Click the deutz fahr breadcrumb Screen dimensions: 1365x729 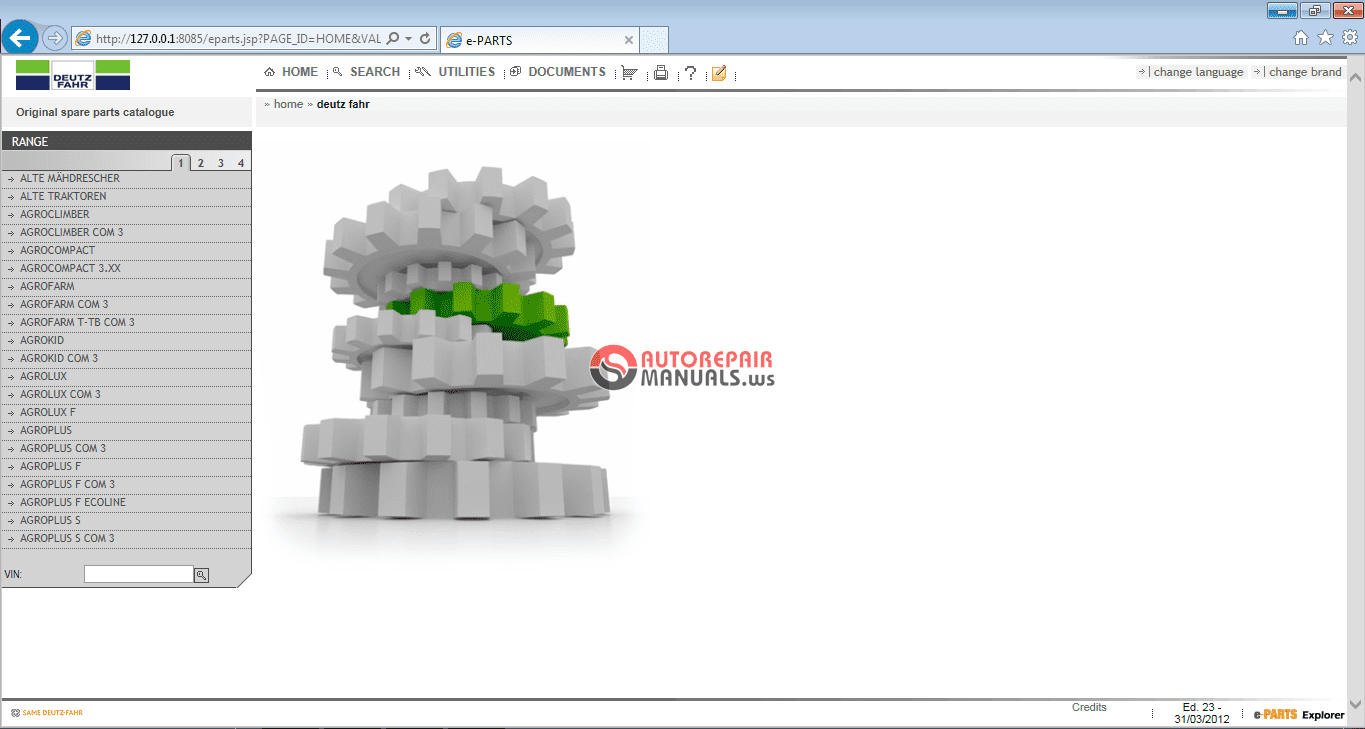tap(343, 104)
